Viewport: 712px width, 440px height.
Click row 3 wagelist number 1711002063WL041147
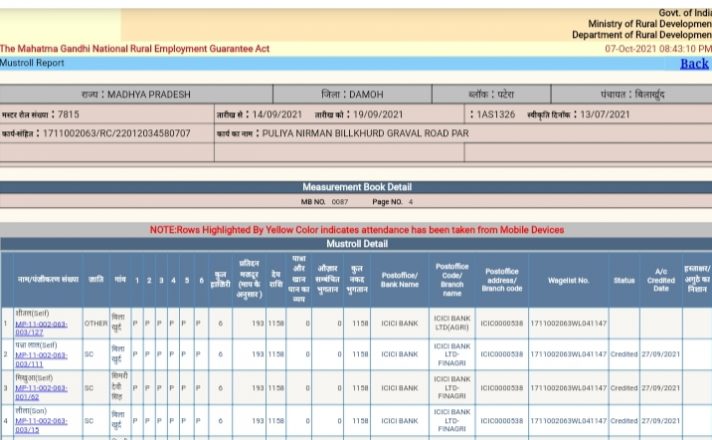[569, 388]
